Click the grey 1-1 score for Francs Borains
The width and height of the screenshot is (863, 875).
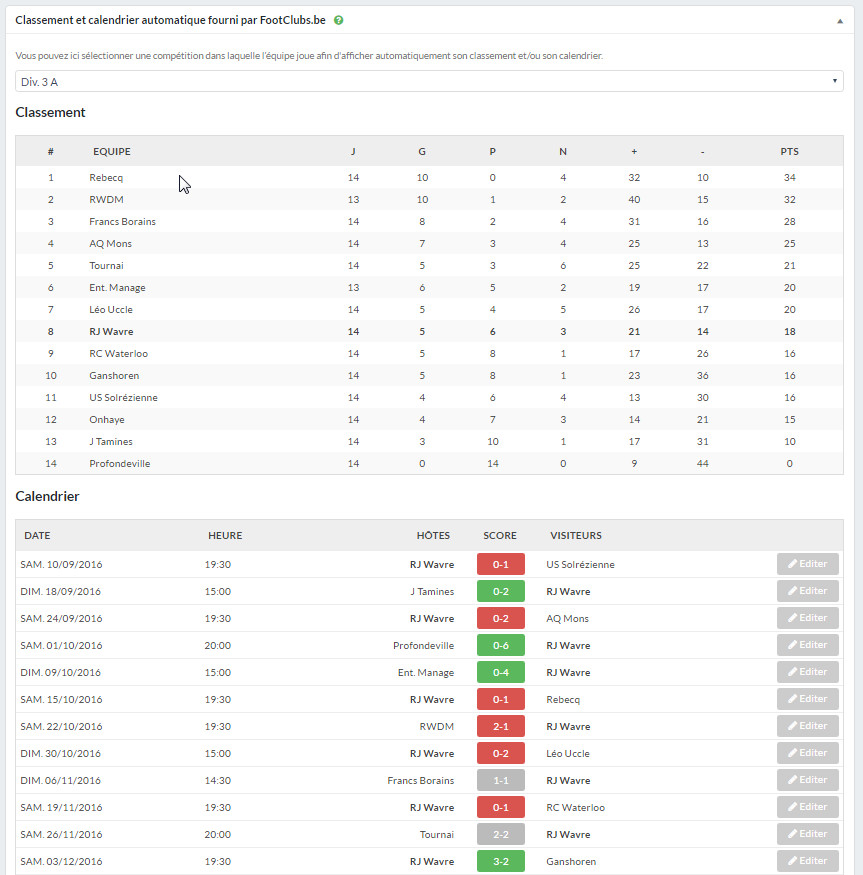tap(501, 780)
